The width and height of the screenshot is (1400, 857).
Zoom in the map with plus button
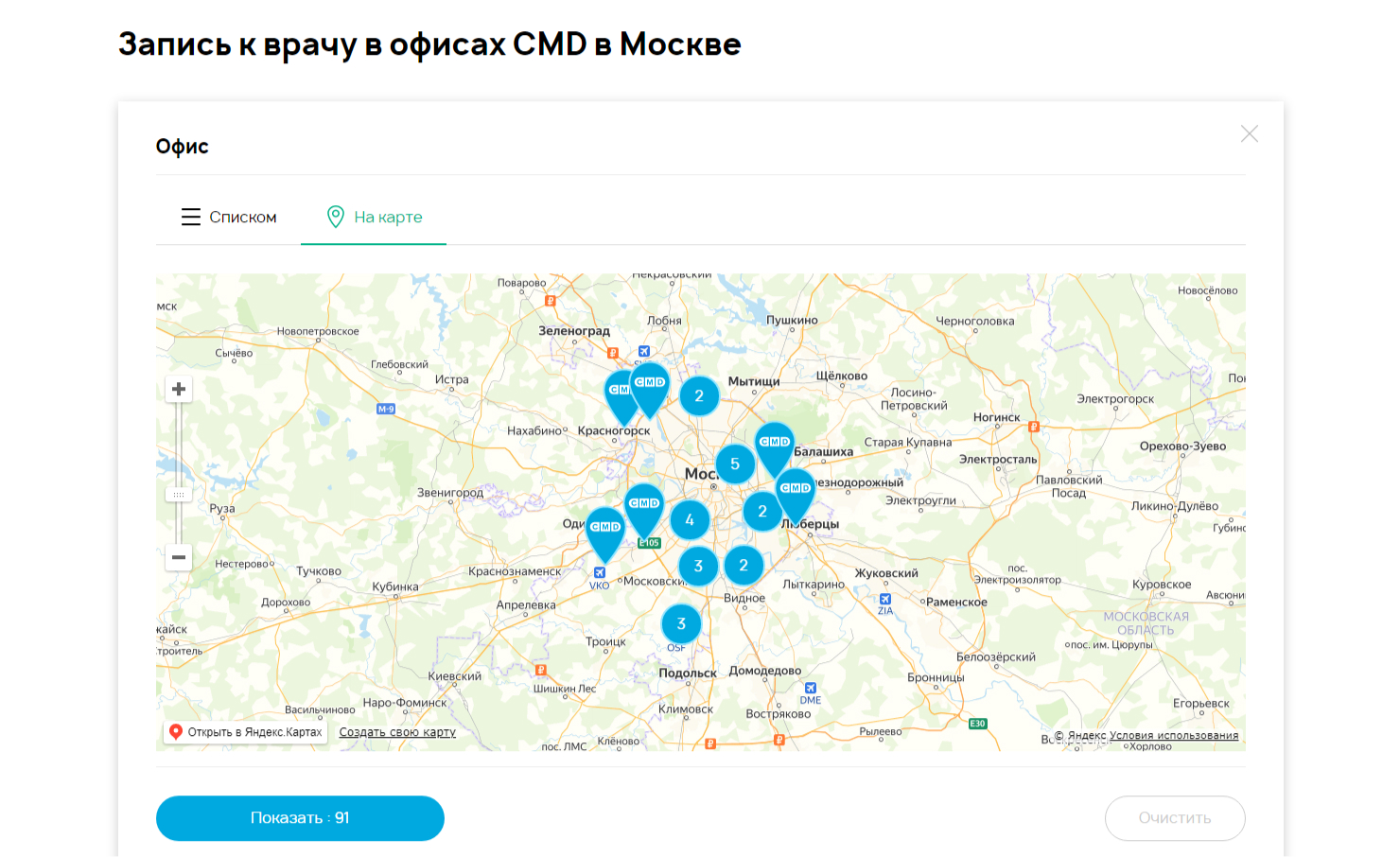click(x=179, y=390)
